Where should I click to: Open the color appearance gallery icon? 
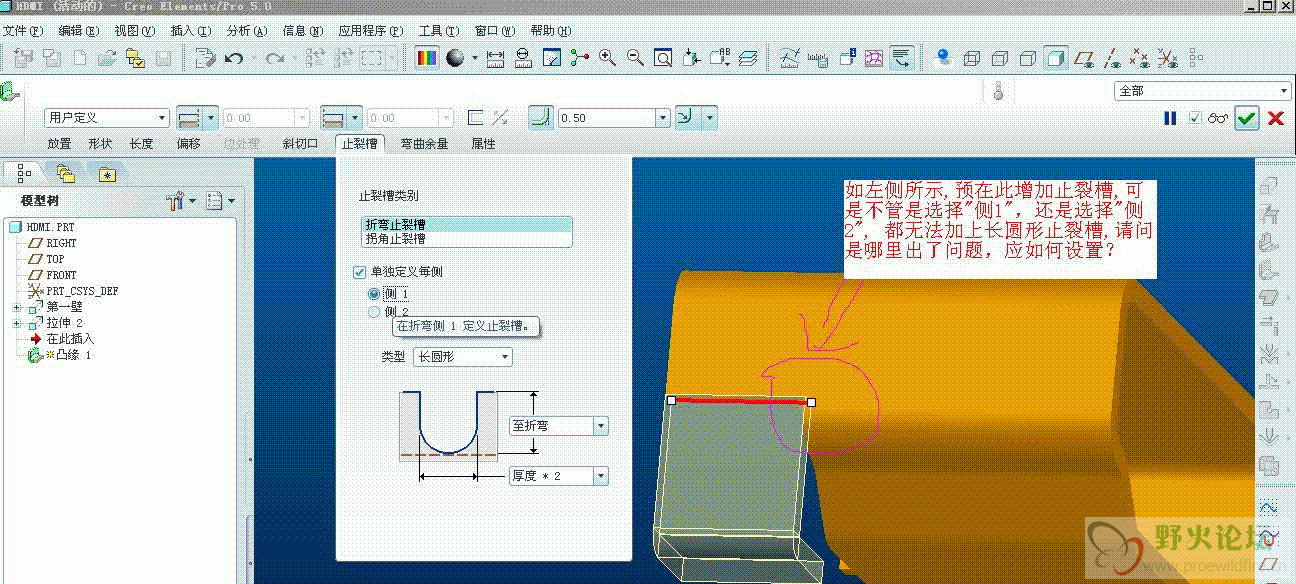[427, 58]
